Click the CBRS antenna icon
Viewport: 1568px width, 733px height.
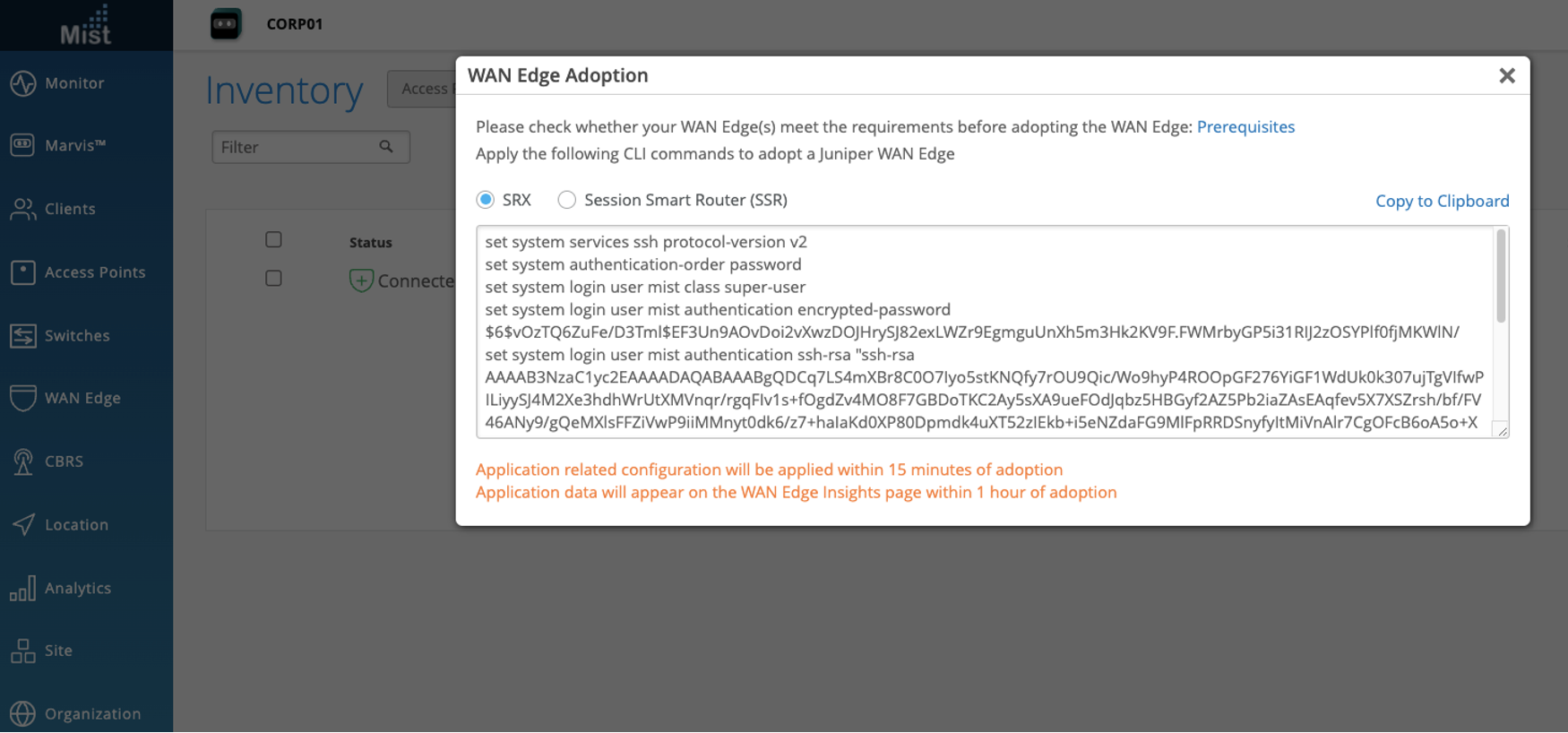[x=23, y=461]
